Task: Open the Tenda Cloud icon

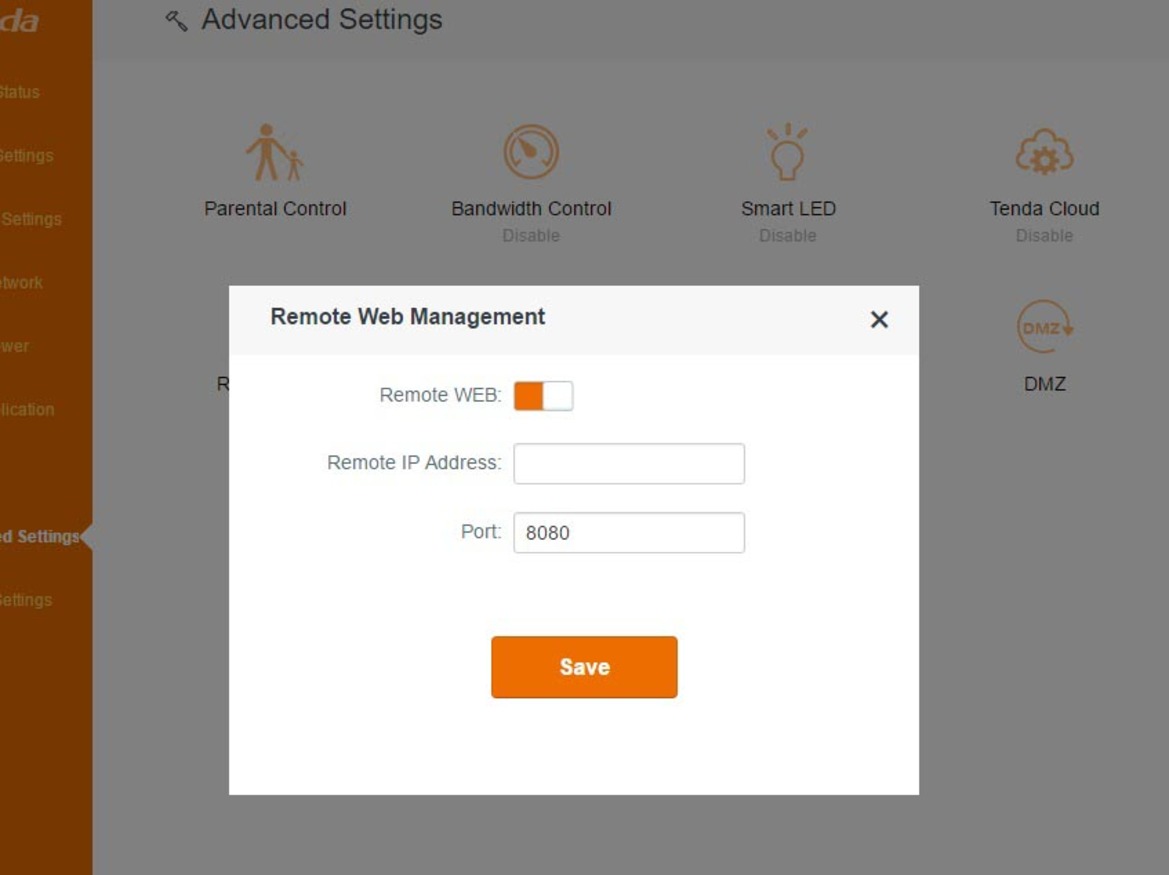Action: pyautogui.click(x=1044, y=152)
